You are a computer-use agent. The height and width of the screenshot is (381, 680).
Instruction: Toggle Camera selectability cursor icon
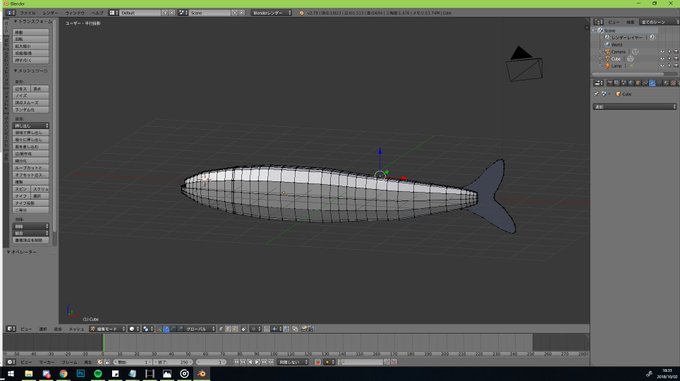pyautogui.click(x=669, y=52)
